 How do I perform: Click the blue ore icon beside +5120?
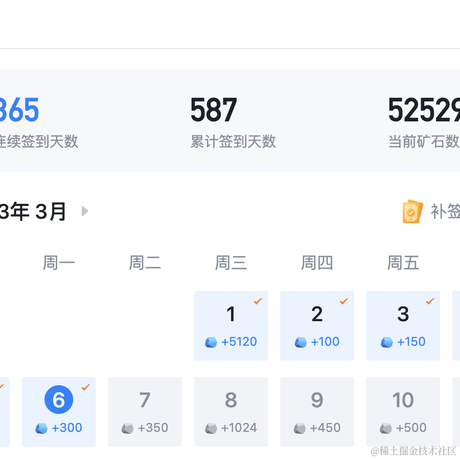click(211, 342)
